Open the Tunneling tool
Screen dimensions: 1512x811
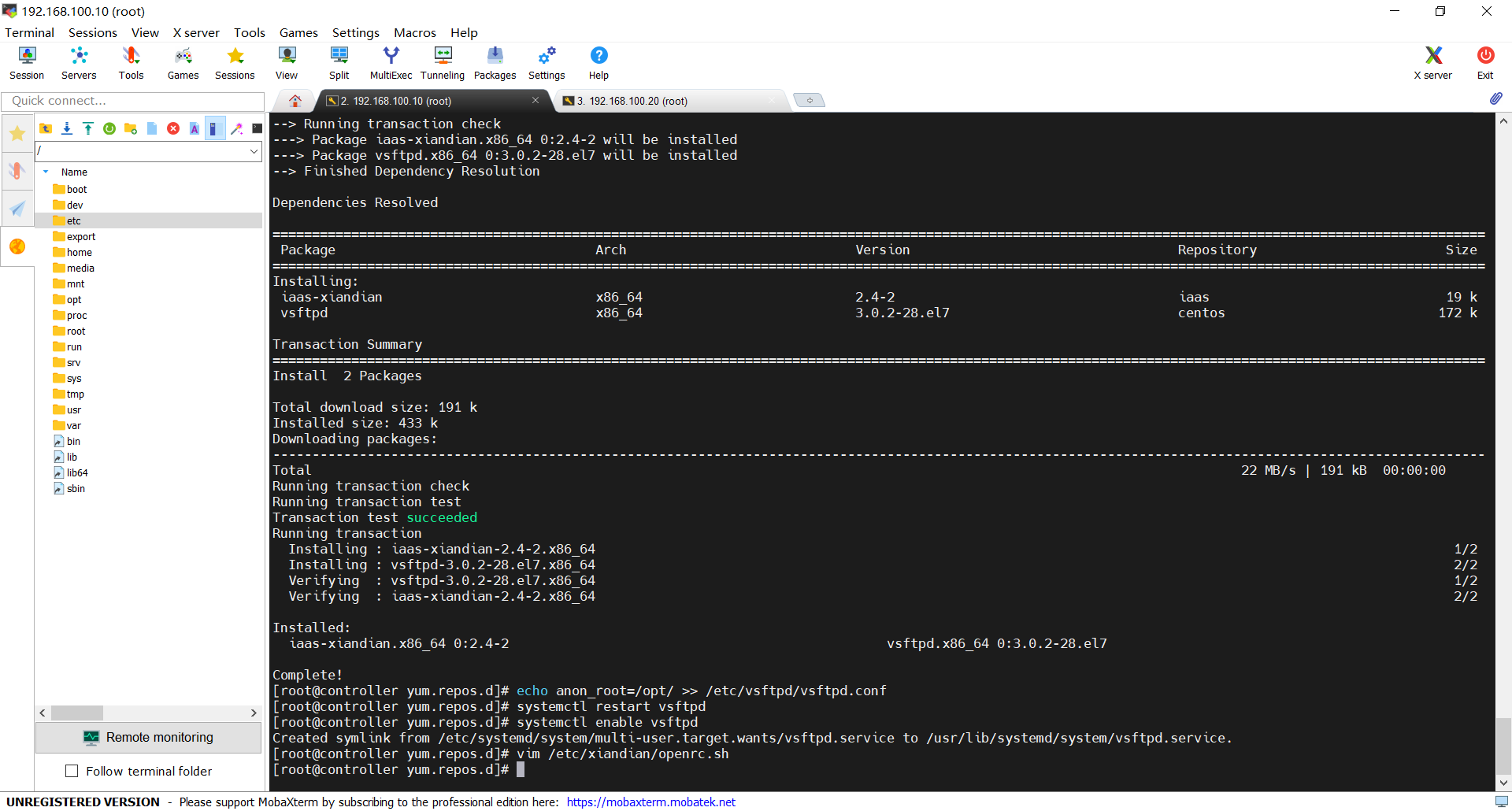point(443,63)
